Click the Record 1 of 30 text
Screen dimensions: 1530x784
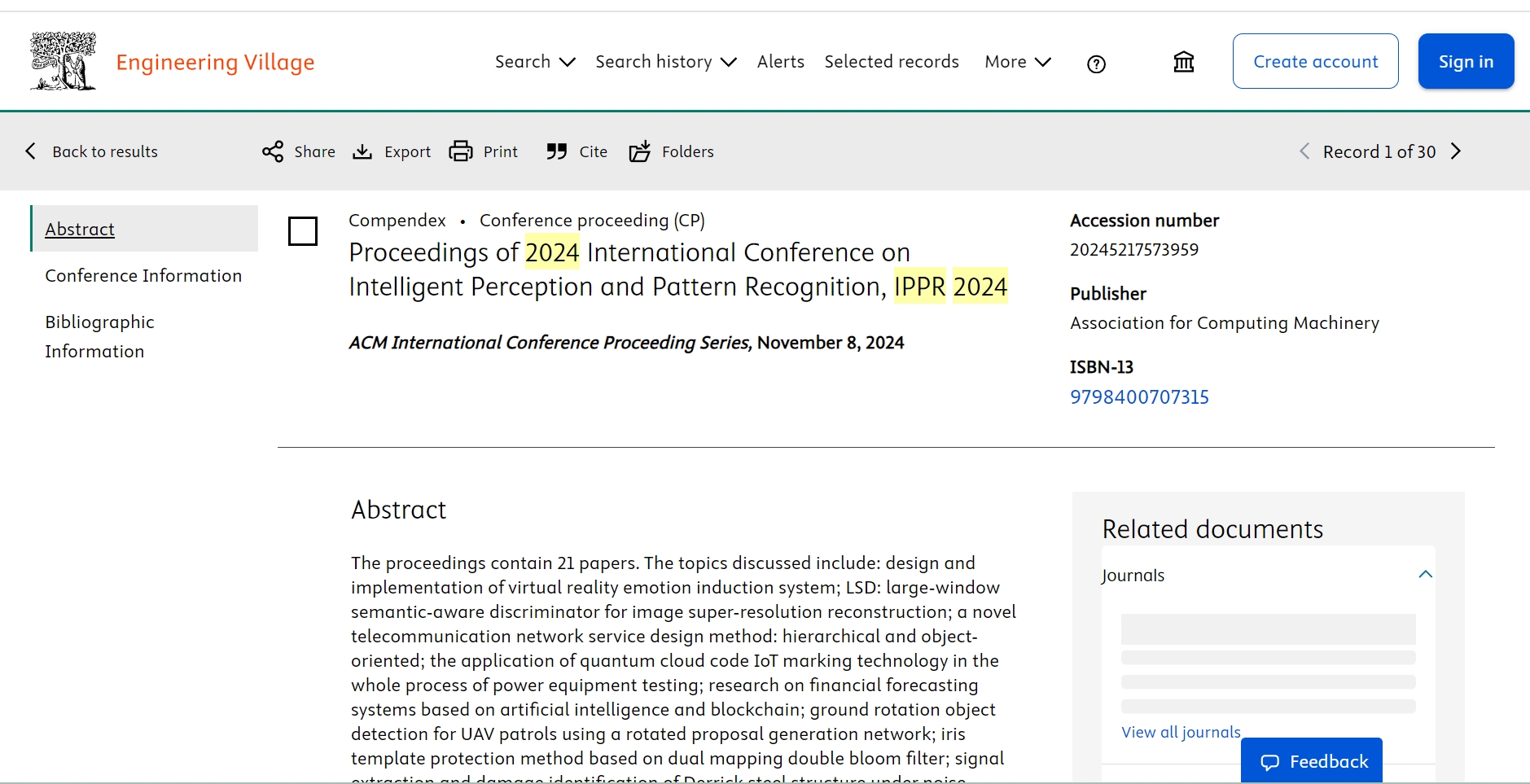[x=1379, y=151]
